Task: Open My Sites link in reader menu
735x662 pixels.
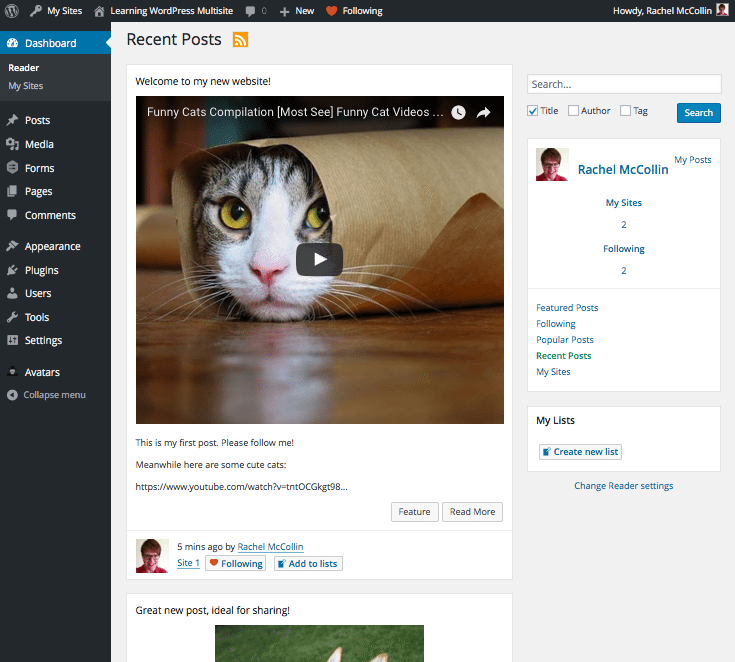Action: (553, 371)
